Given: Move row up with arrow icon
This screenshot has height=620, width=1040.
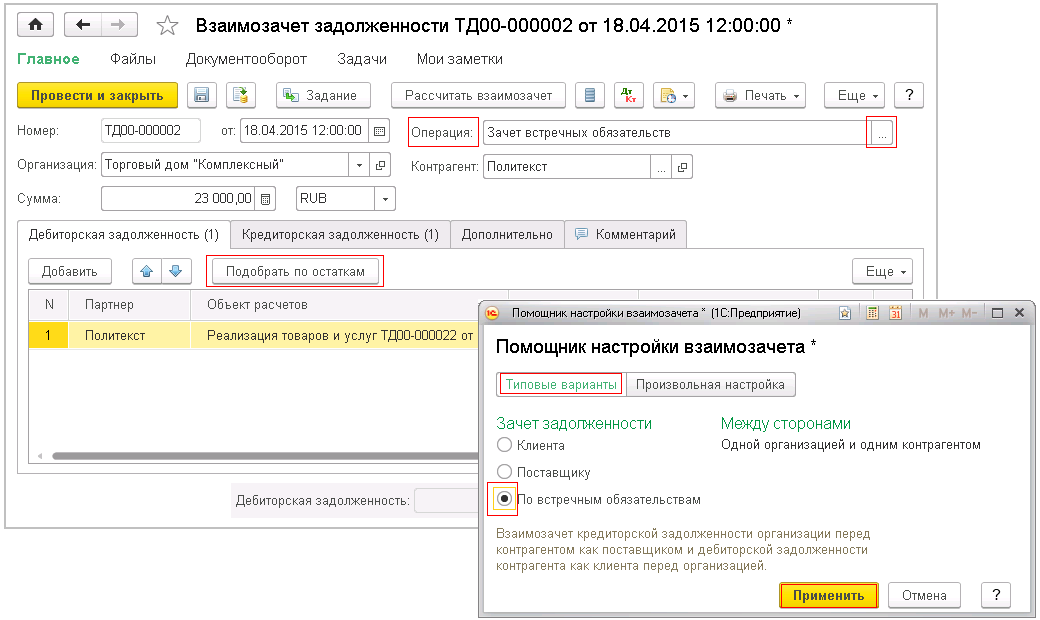Looking at the screenshot, I should click(x=147, y=271).
